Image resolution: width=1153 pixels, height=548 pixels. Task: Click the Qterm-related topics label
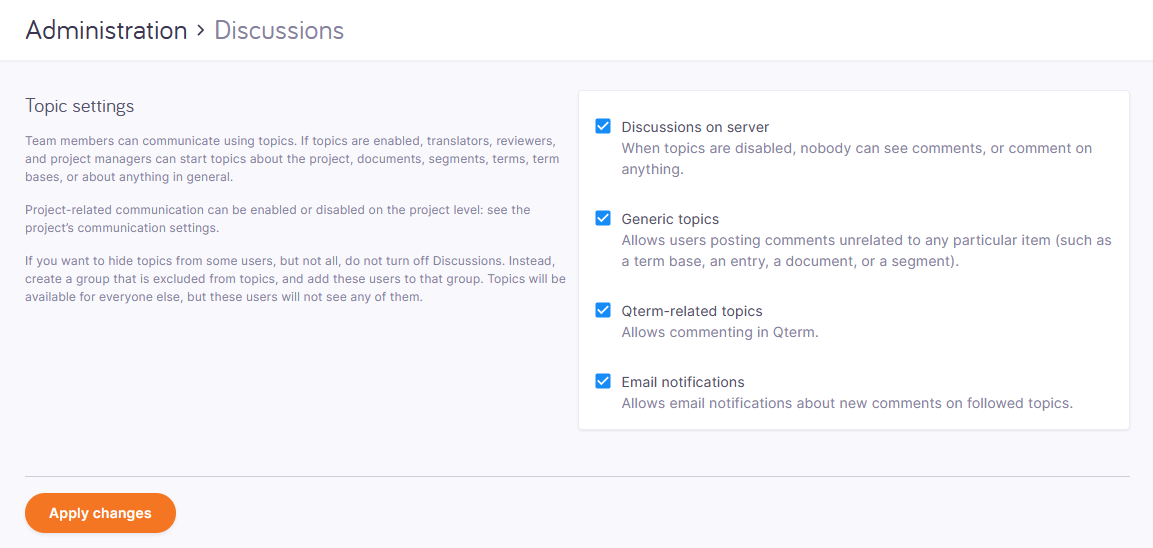[691, 311]
